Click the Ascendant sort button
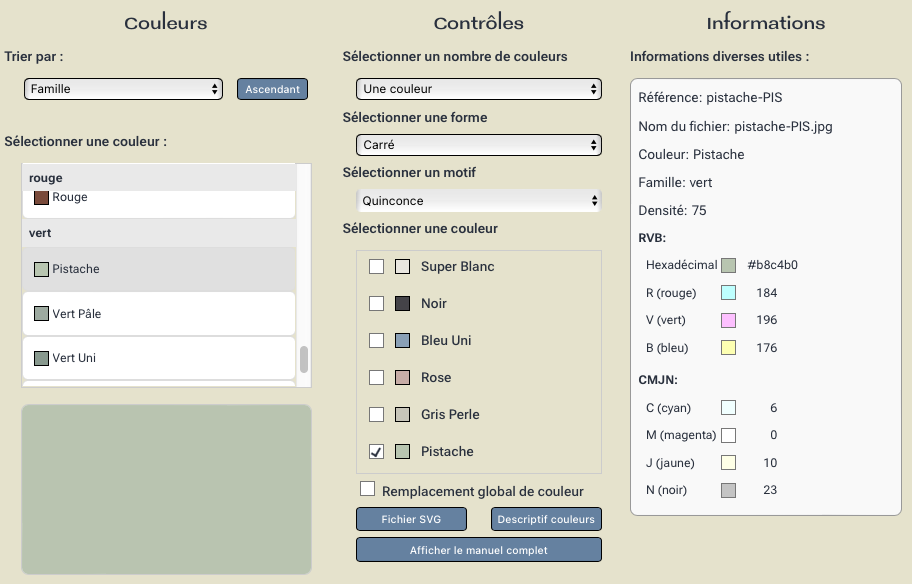912x584 pixels. pos(272,89)
